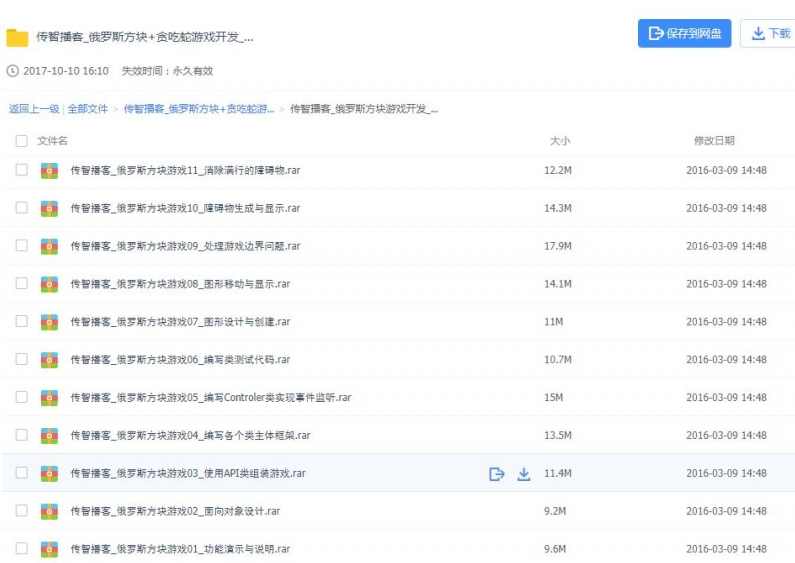Click the rar icon of 游戏06_编写类测试代码
This screenshot has width=795, height=563.
[x=49, y=360]
